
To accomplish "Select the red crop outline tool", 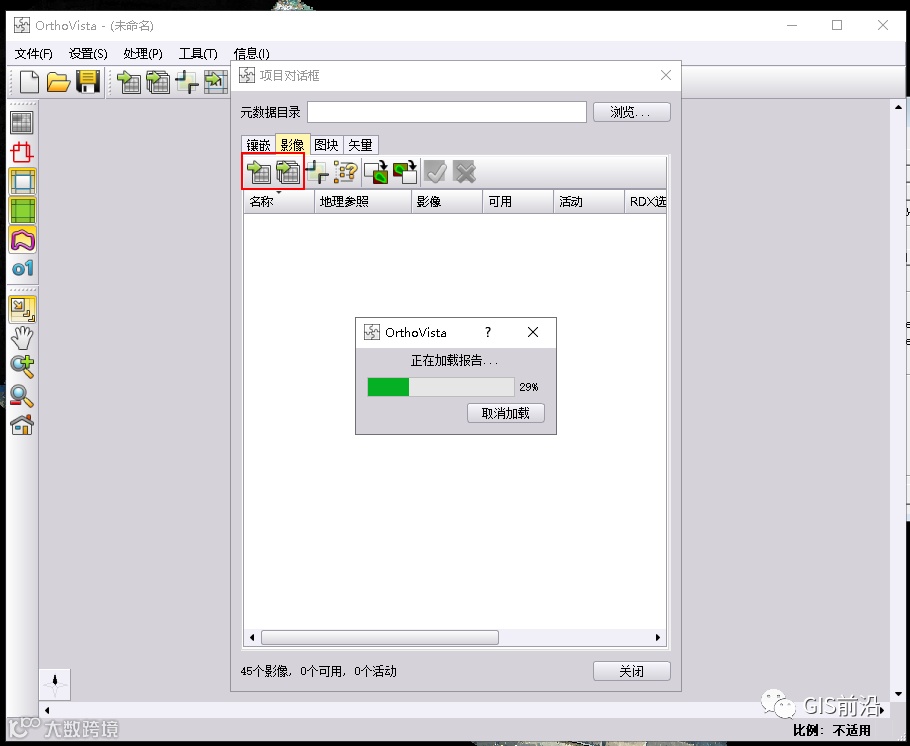I will tap(22, 152).
